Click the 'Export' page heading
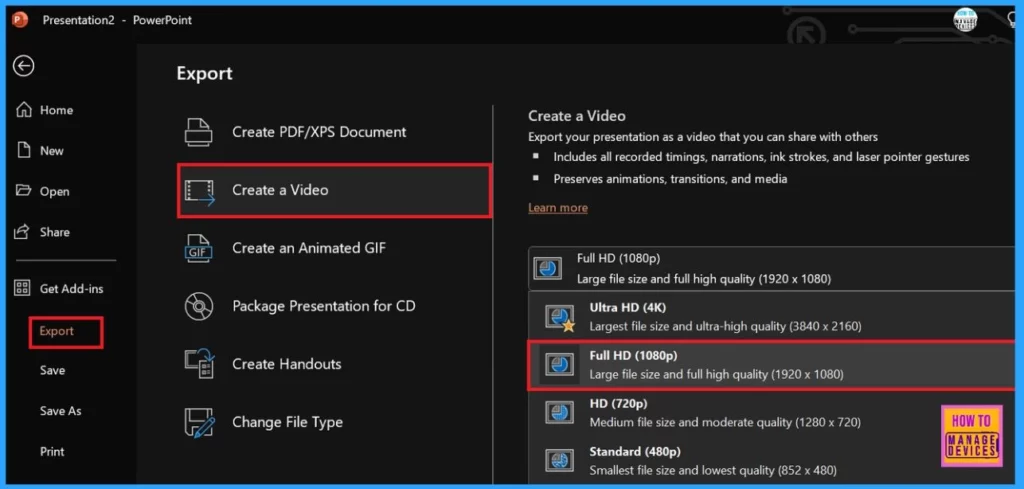Screen dimensions: 1024x489 [204, 74]
